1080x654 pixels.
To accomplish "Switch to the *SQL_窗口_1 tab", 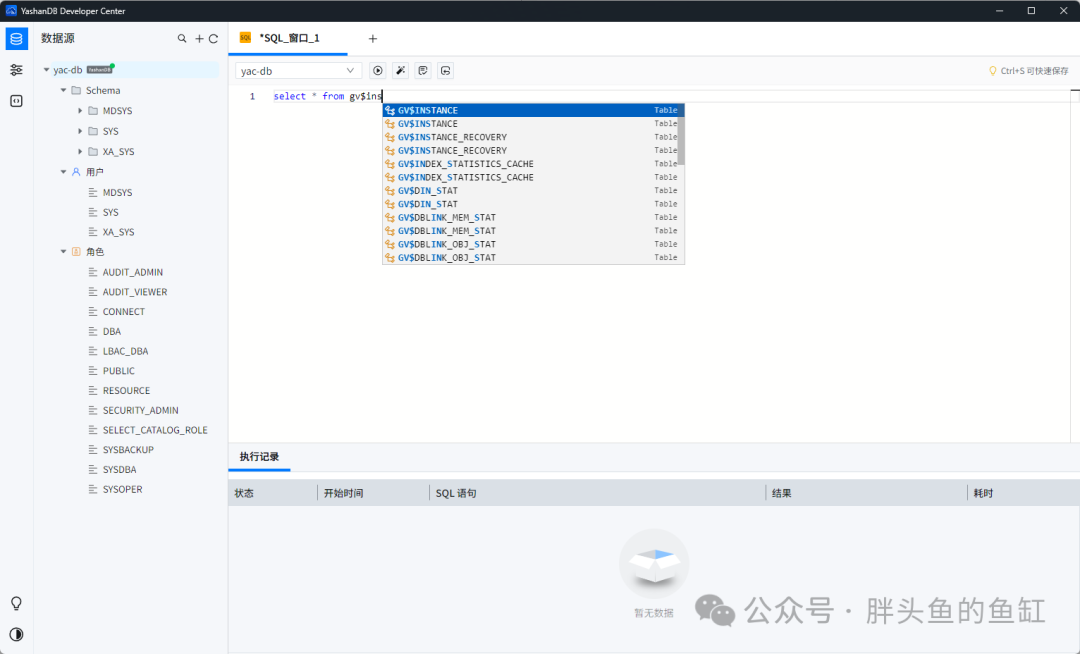I will [x=288, y=39].
